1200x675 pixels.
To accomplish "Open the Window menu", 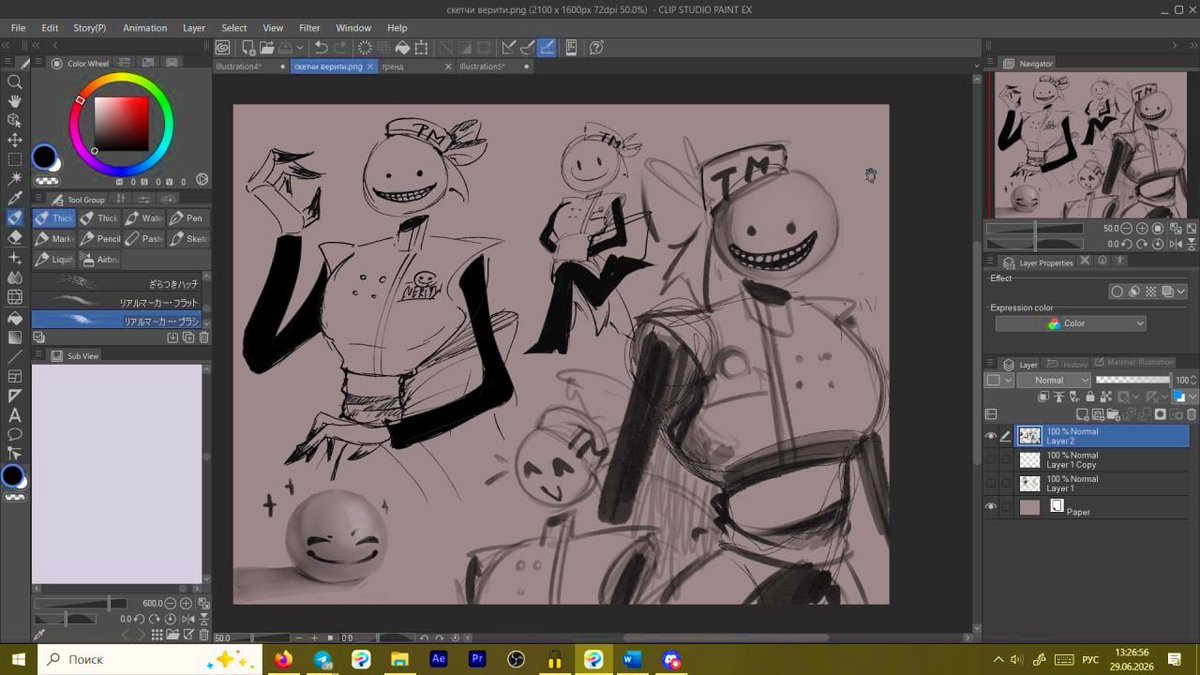I will point(354,28).
